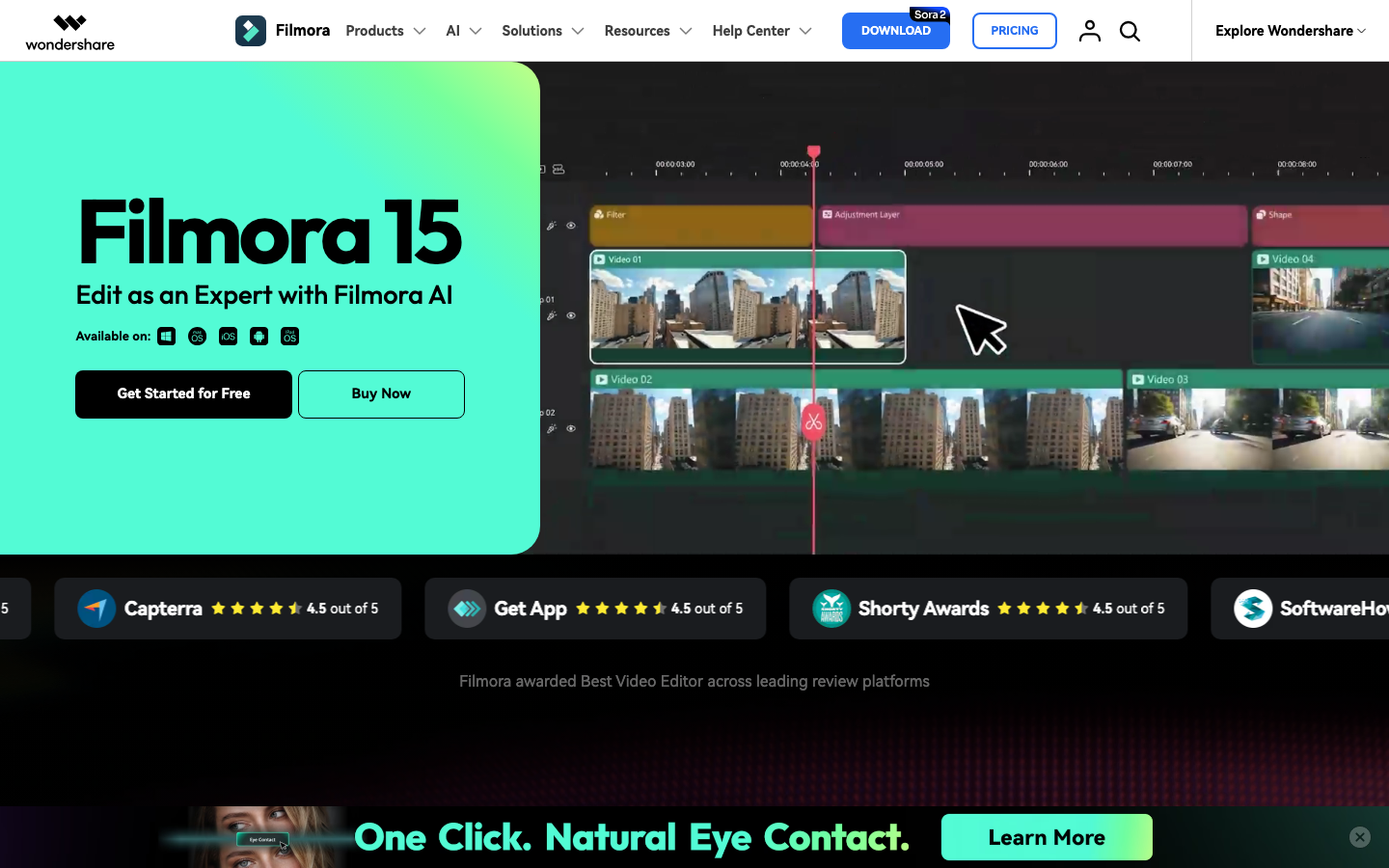Click the Capterra logo icon
The height and width of the screenshot is (868, 1389).
point(96,609)
